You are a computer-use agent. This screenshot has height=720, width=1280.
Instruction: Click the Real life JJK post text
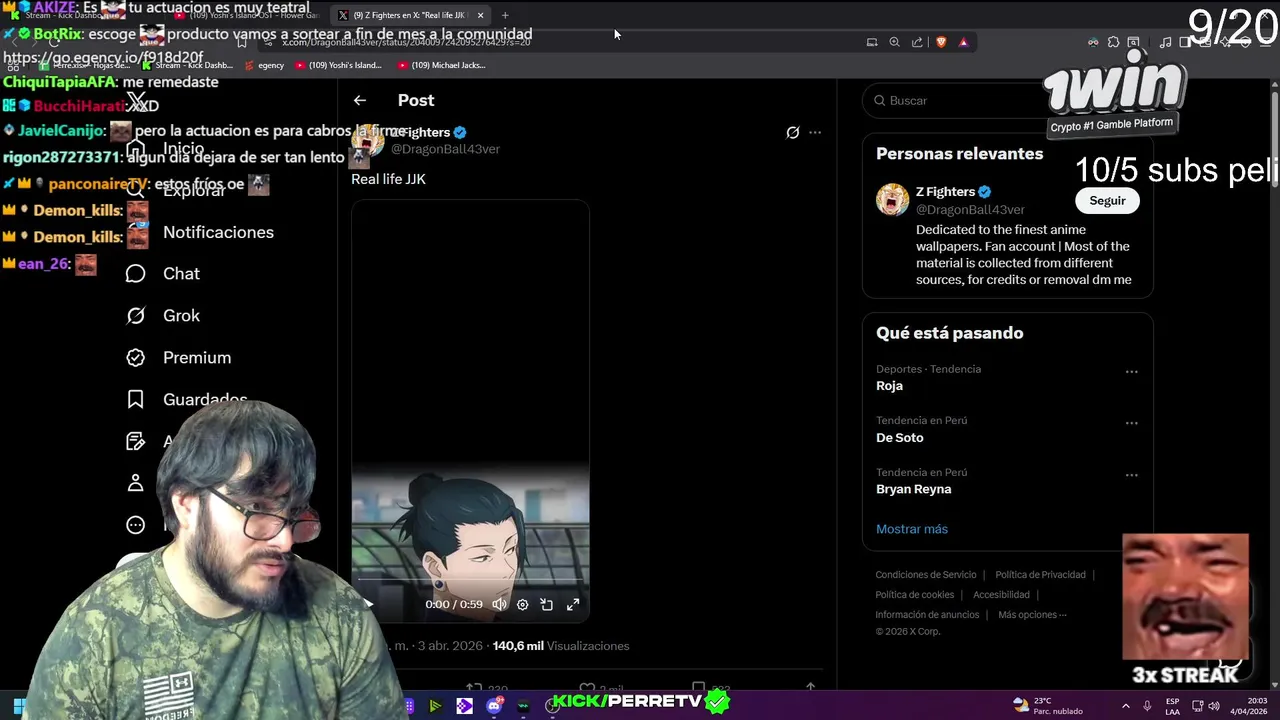click(x=388, y=179)
